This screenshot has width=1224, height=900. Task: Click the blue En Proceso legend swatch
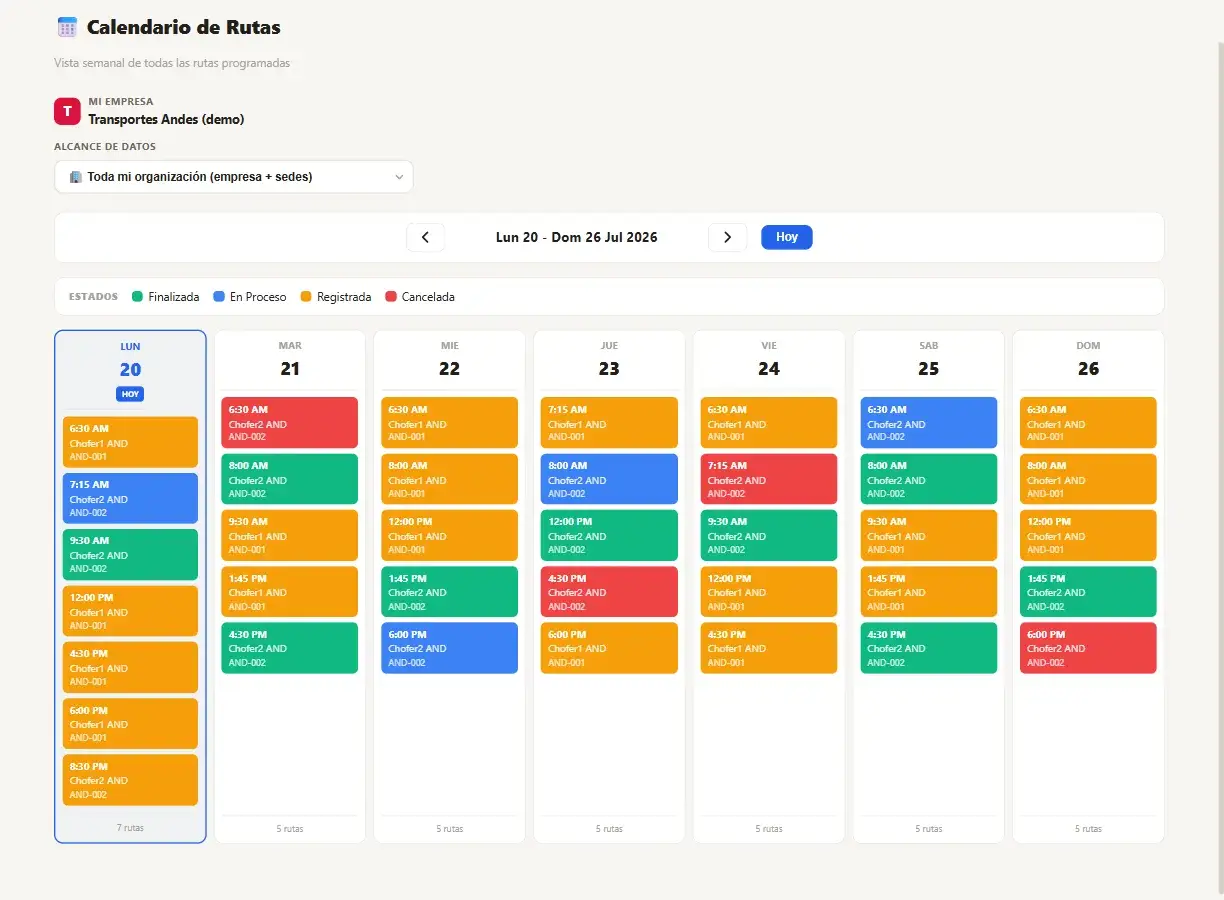[219, 297]
